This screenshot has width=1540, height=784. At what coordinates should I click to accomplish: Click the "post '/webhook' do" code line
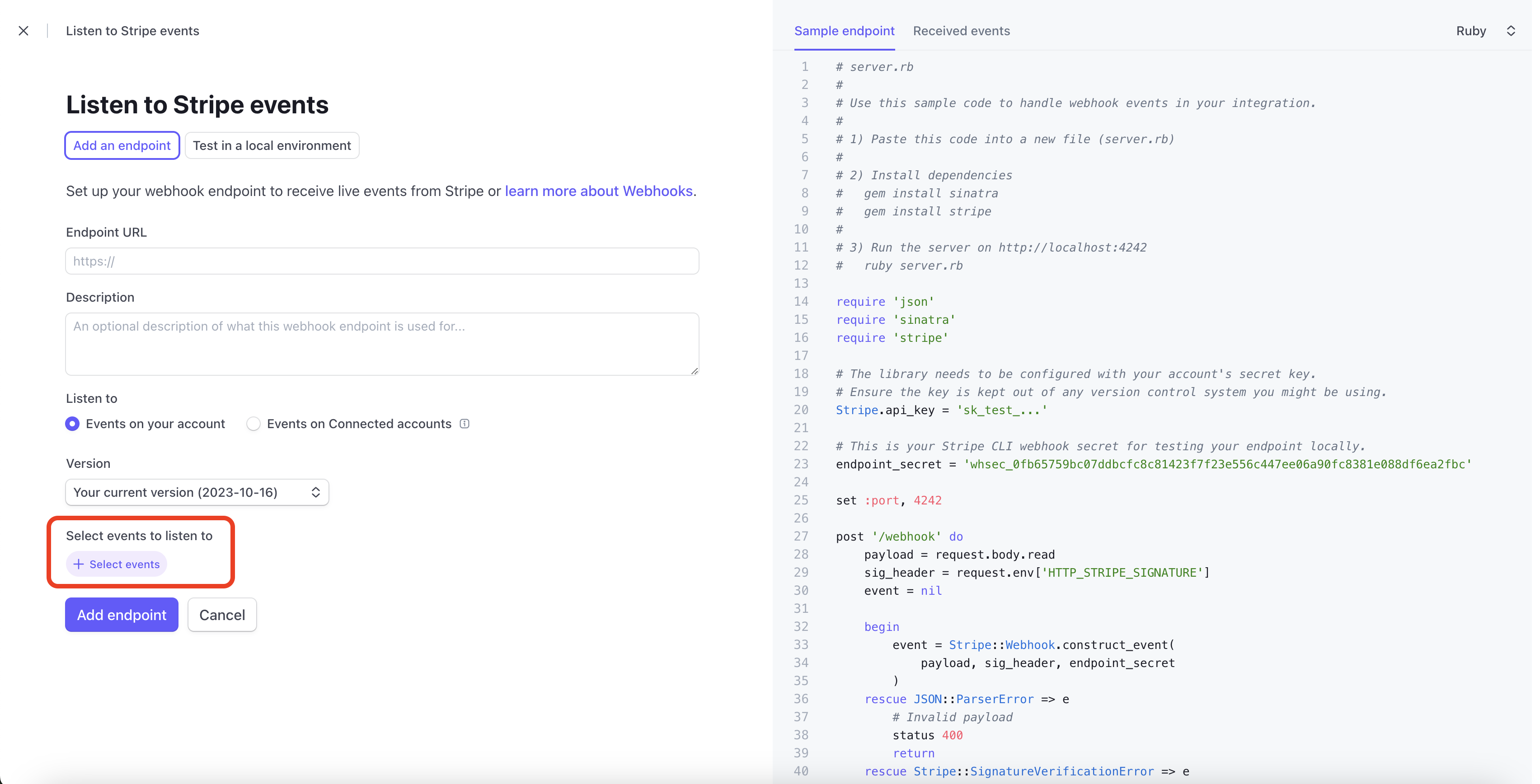click(899, 537)
